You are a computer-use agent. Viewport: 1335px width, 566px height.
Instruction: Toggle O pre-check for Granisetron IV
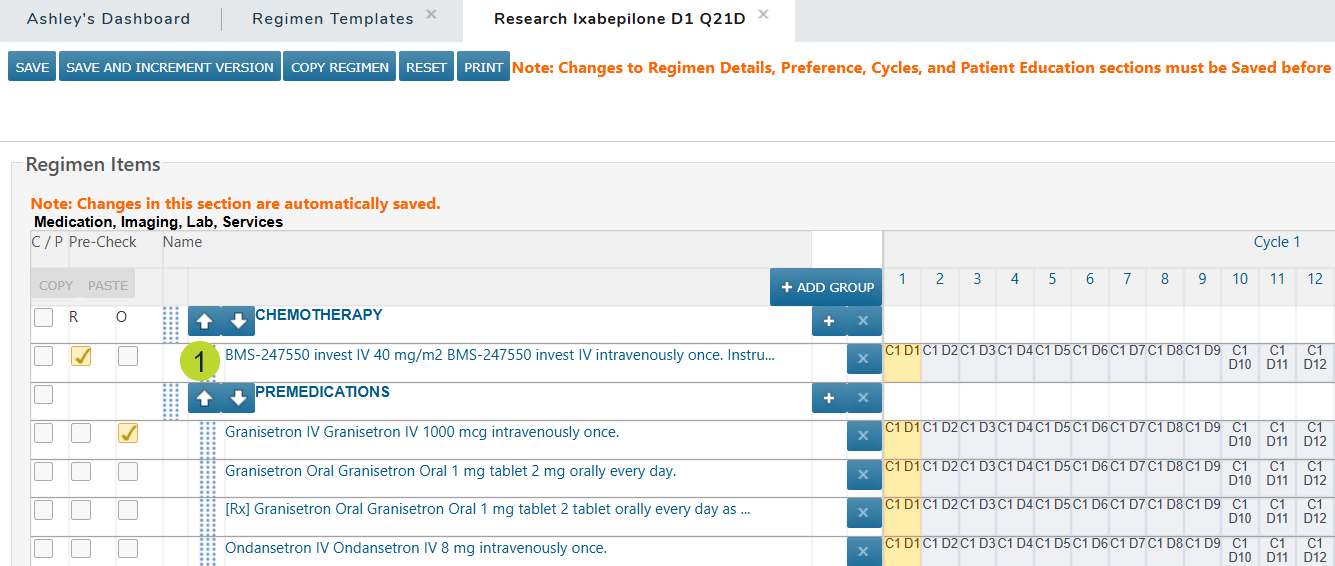click(128, 433)
